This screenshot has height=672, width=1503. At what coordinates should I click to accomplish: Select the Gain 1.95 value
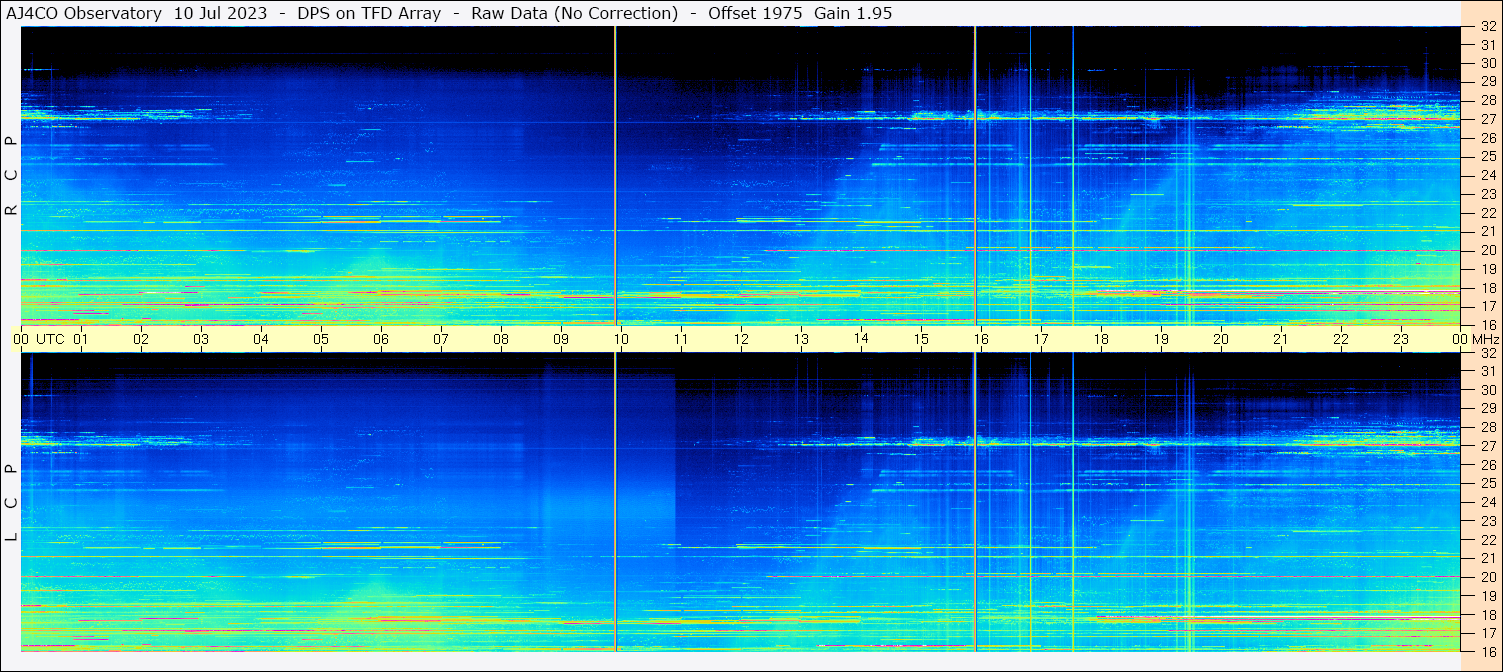(x=855, y=13)
